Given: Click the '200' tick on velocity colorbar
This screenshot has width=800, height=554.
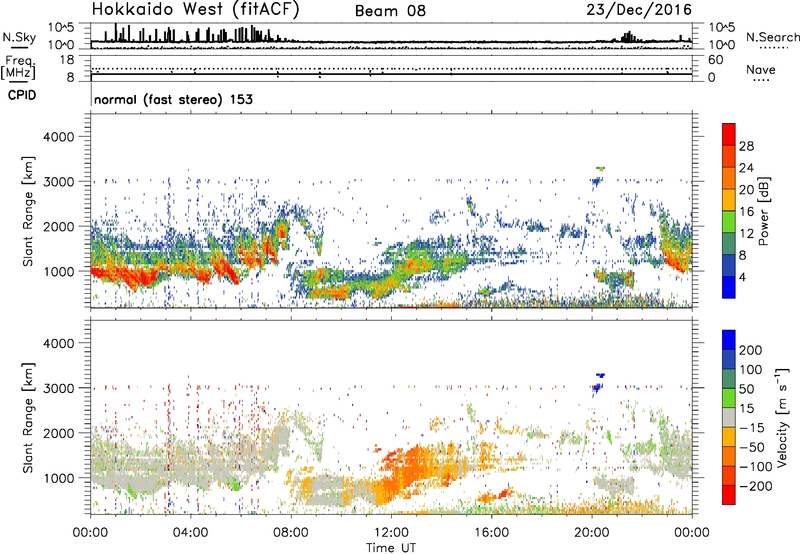Looking at the screenshot, I should 751,350.
